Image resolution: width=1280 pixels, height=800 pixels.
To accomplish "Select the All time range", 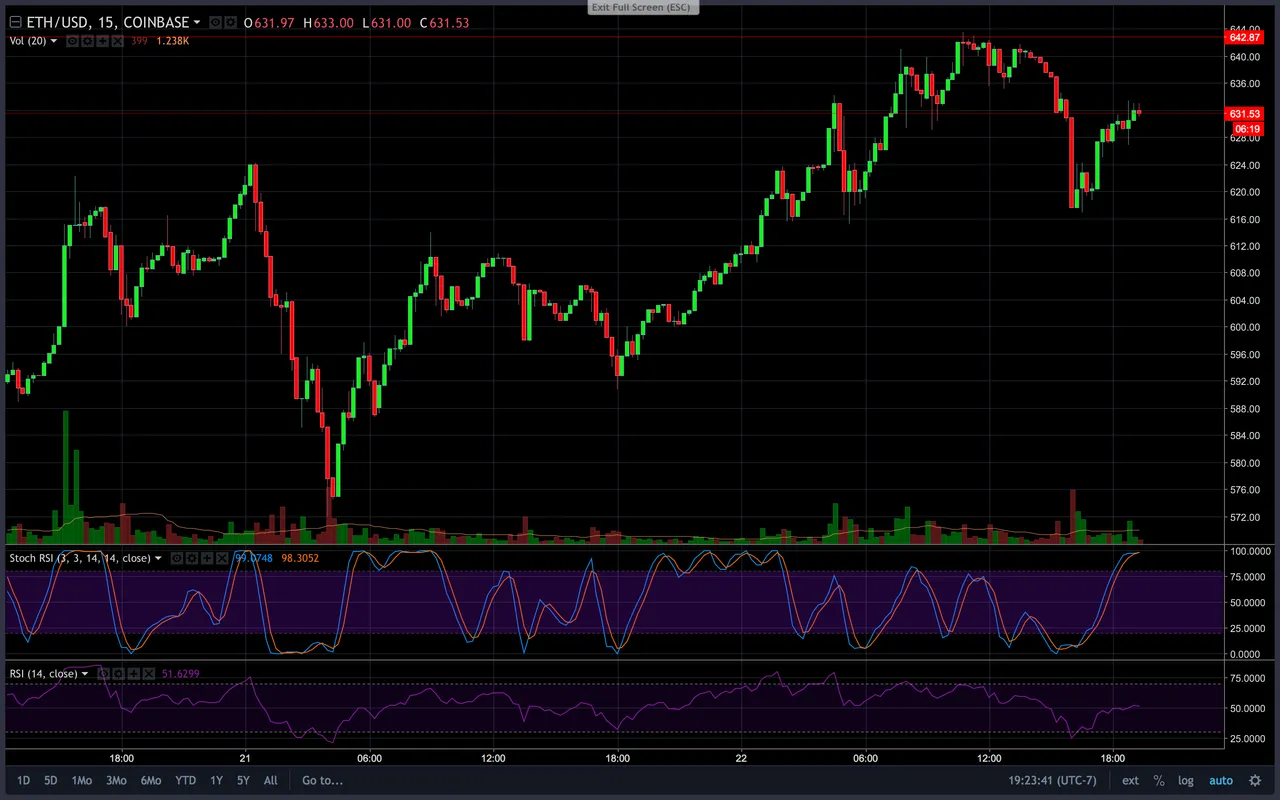I will click(x=271, y=780).
